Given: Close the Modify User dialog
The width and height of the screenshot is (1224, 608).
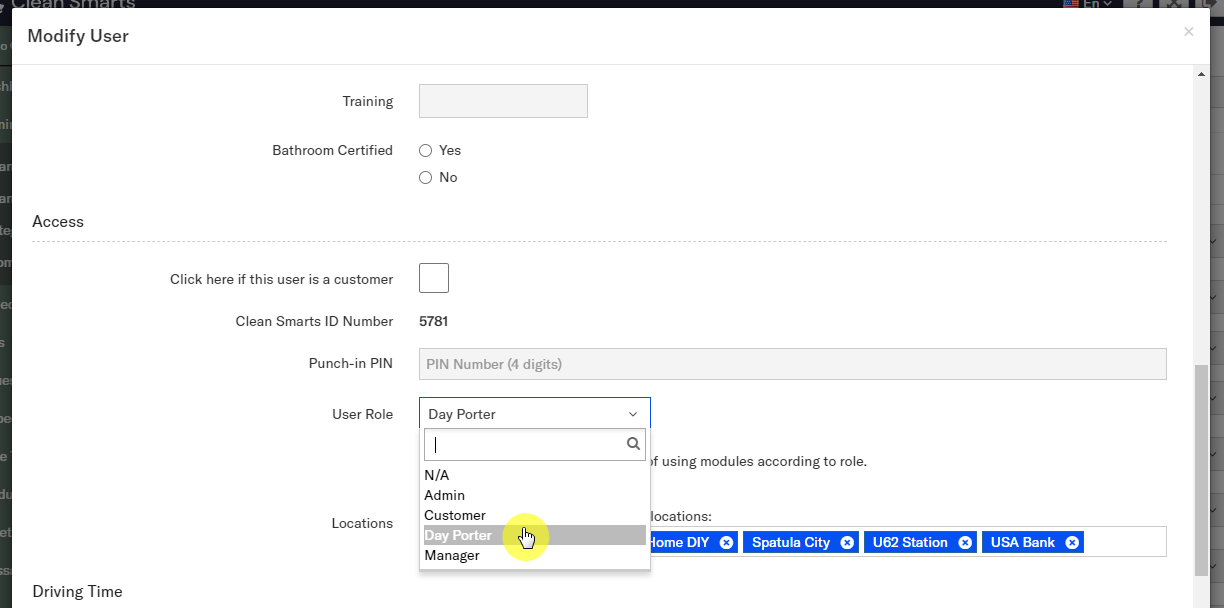Looking at the screenshot, I should [1188, 32].
